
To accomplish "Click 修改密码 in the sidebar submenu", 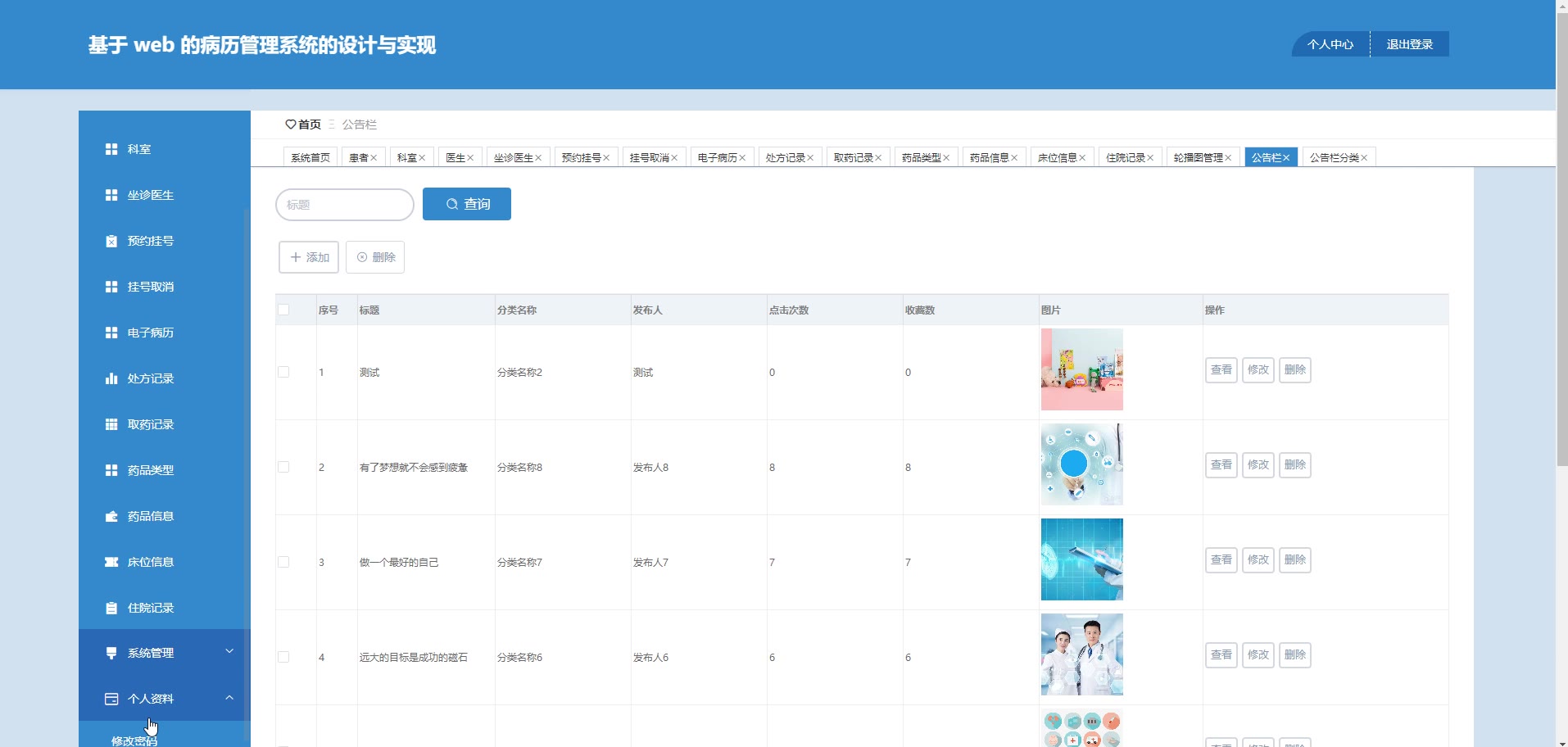I will pos(134,740).
